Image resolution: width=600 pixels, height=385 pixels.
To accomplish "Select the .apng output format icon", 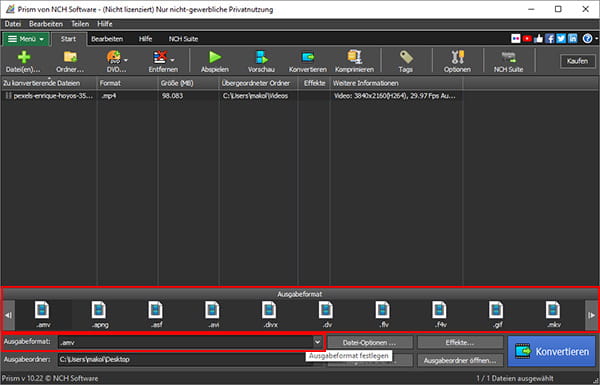I will coord(100,315).
